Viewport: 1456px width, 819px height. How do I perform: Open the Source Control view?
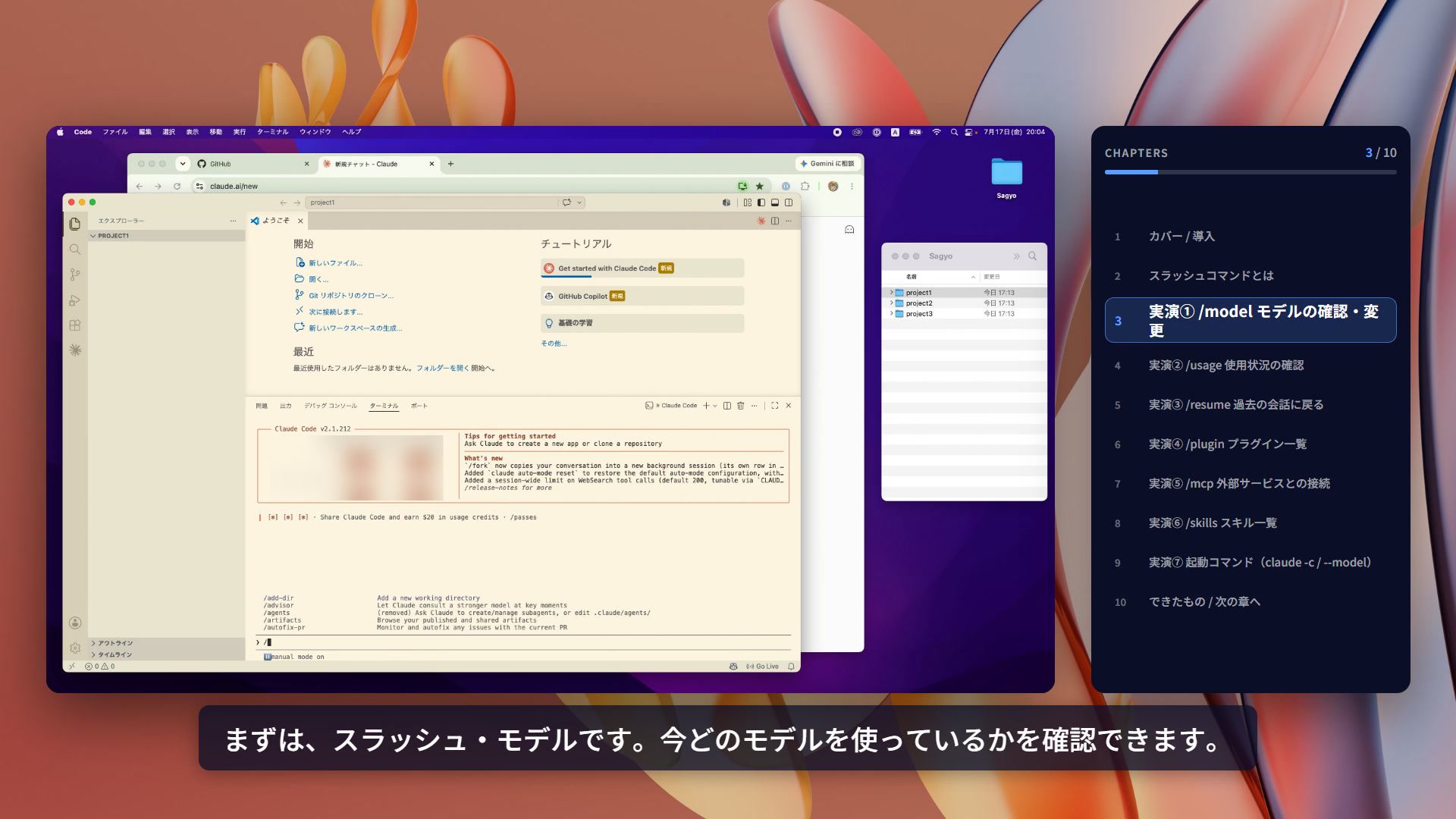[x=74, y=275]
